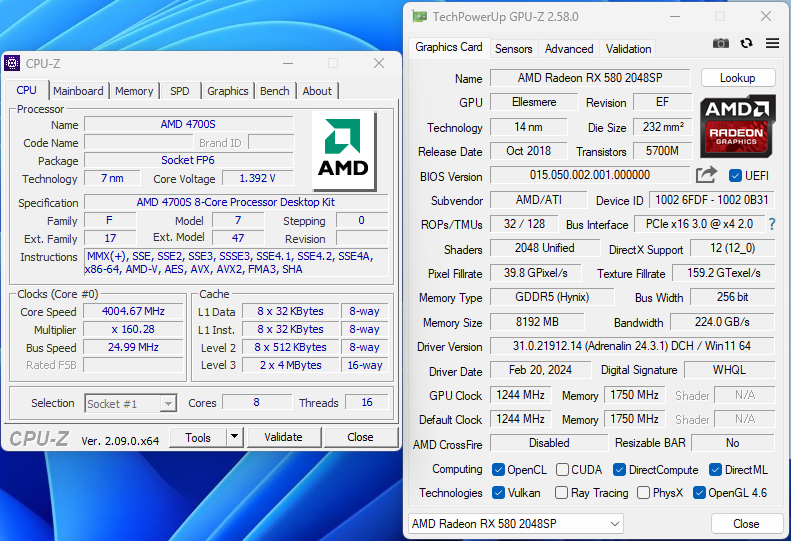Toggle the DirectCompute checkbox
791x541 pixels.
click(x=619, y=470)
